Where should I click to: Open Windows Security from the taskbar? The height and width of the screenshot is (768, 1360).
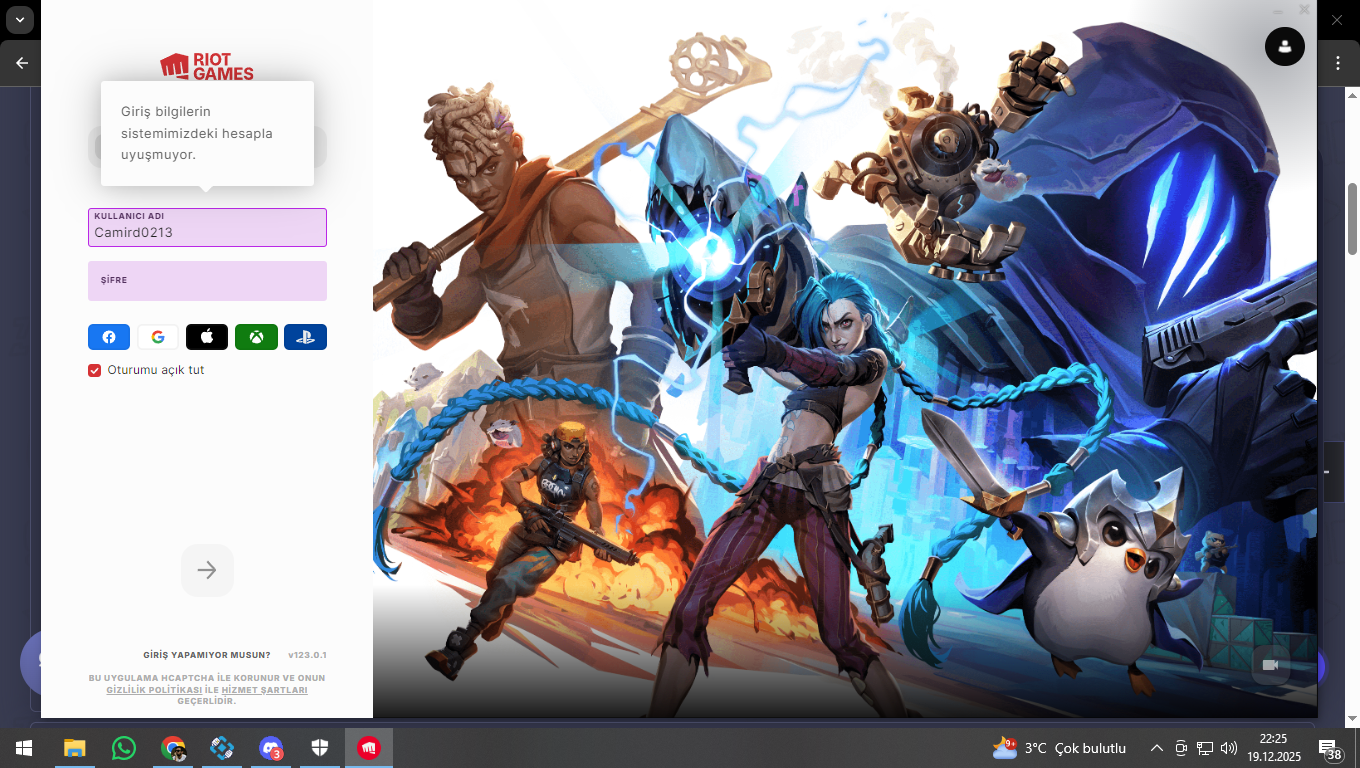[x=320, y=748]
